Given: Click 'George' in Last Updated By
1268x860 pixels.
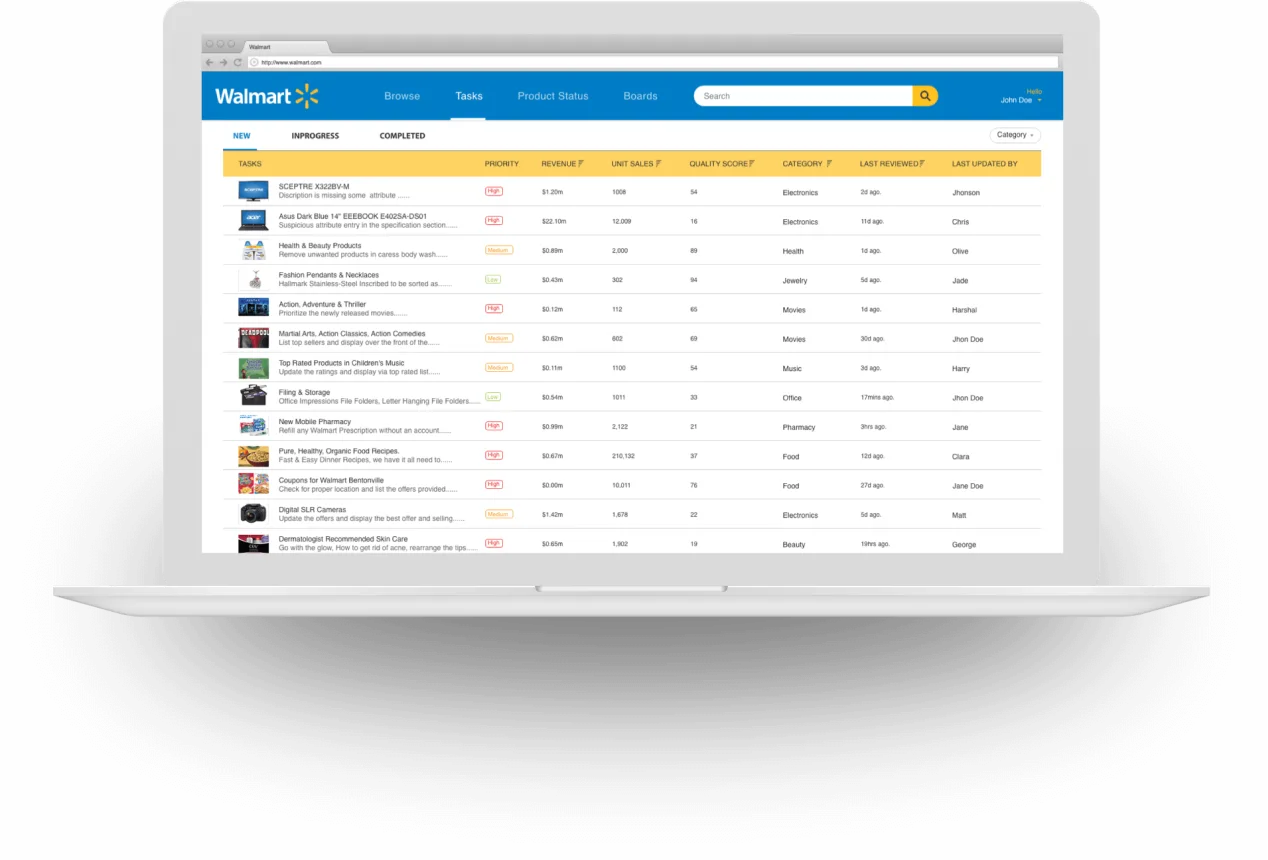Looking at the screenshot, I should coord(964,545).
